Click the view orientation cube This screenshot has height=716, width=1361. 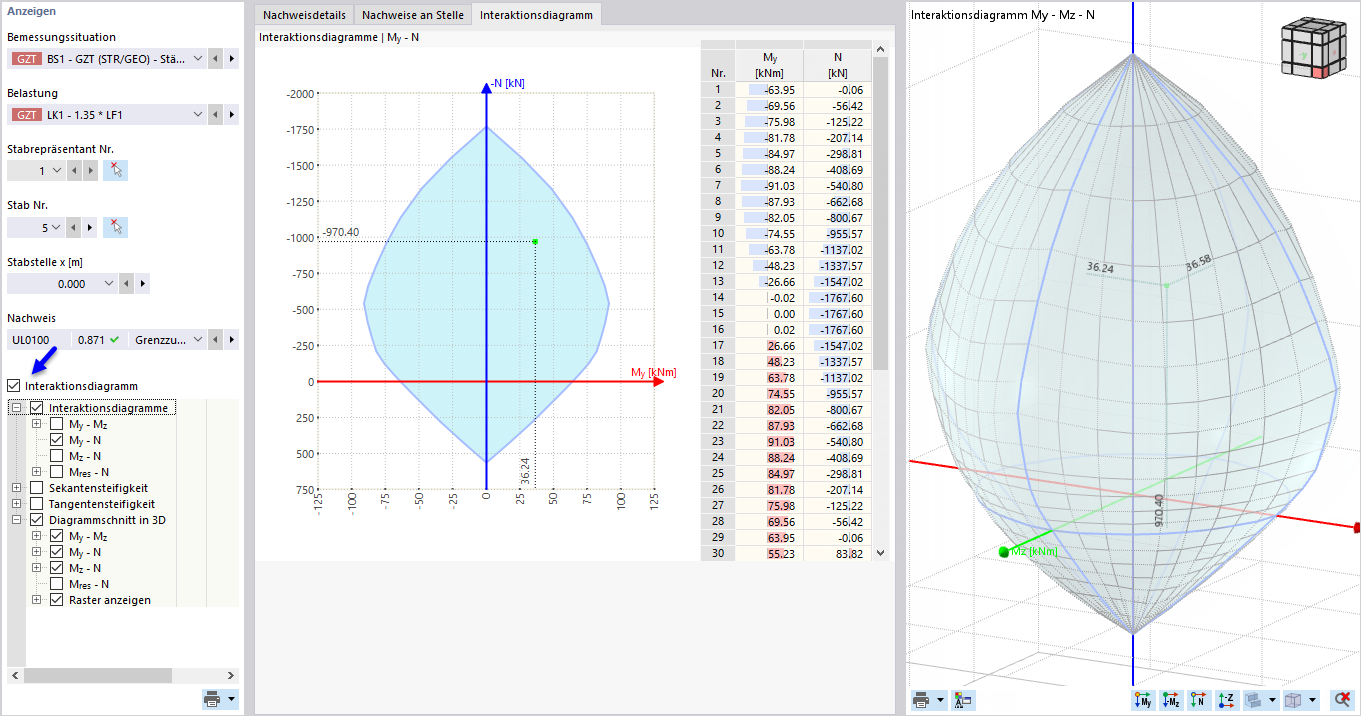(x=1309, y=48)
